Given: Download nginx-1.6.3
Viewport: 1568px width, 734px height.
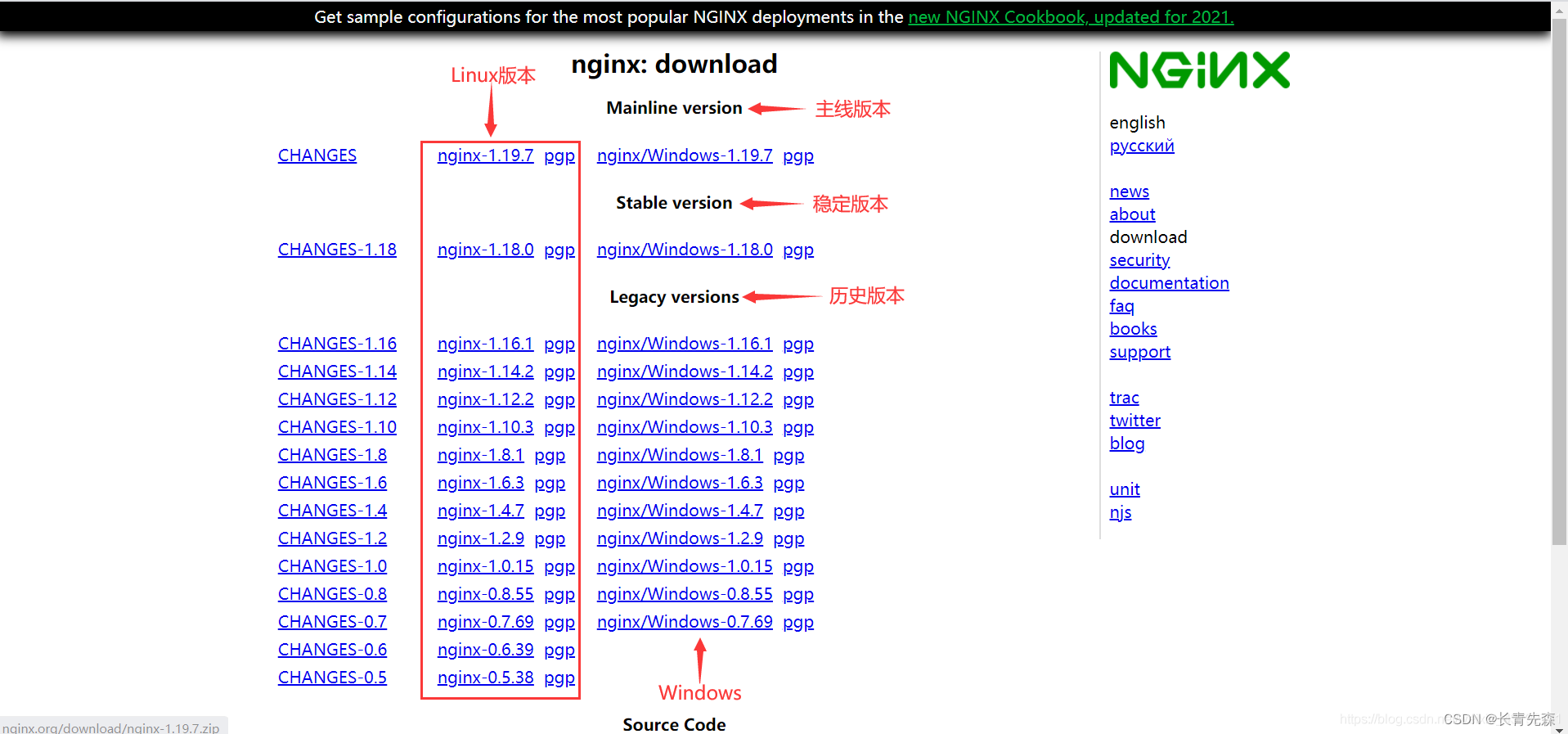Looking at the screenshot, I should pyautogui.click(x=480, y=483).
